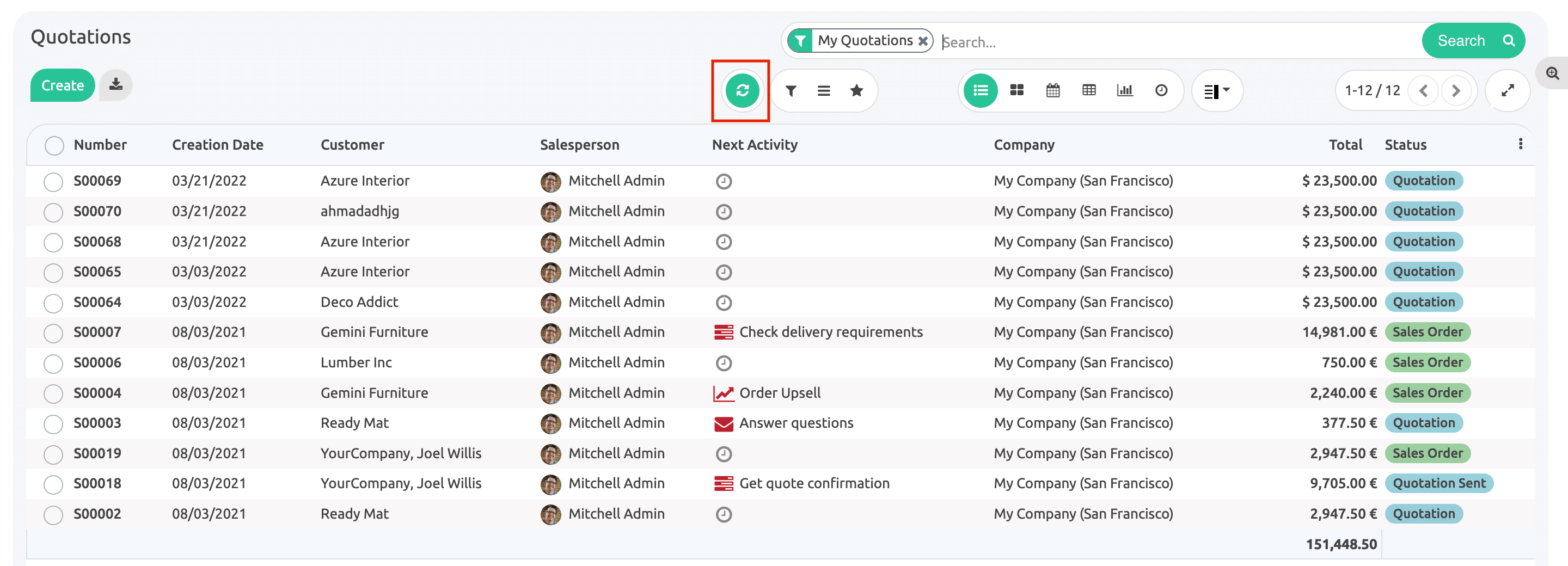Switch to Pivot table view icon
The width and height of the screenshot is (1568, 566).
[1088, 91]
